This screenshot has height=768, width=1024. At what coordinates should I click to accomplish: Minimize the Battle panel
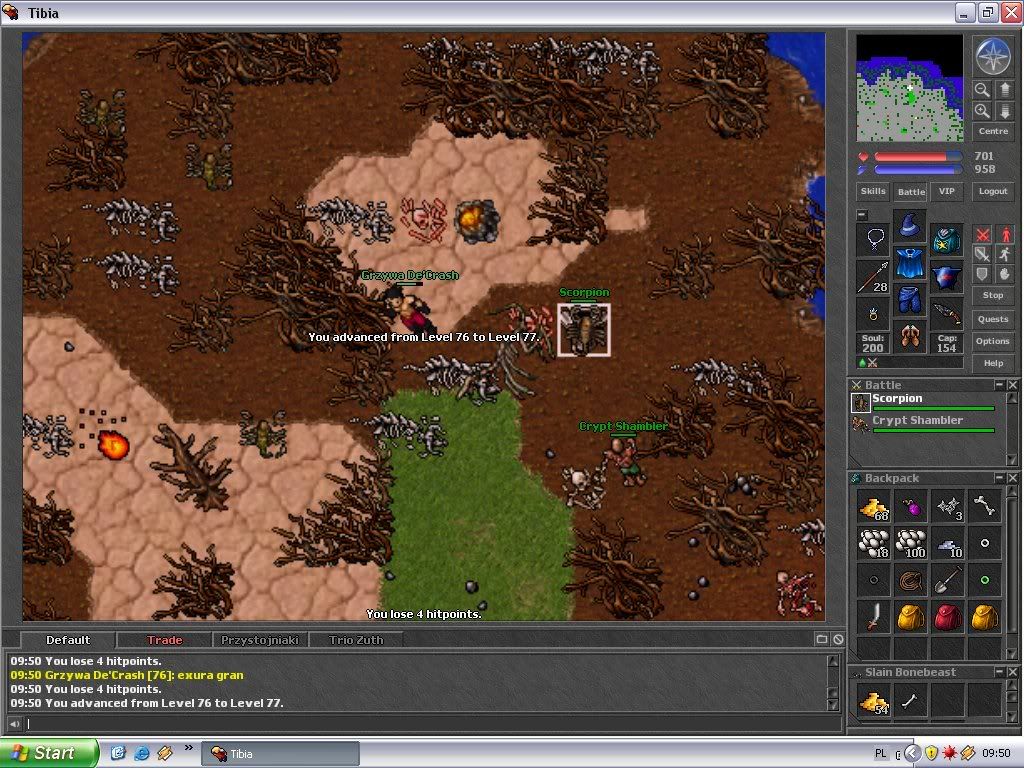coord(999,385)
